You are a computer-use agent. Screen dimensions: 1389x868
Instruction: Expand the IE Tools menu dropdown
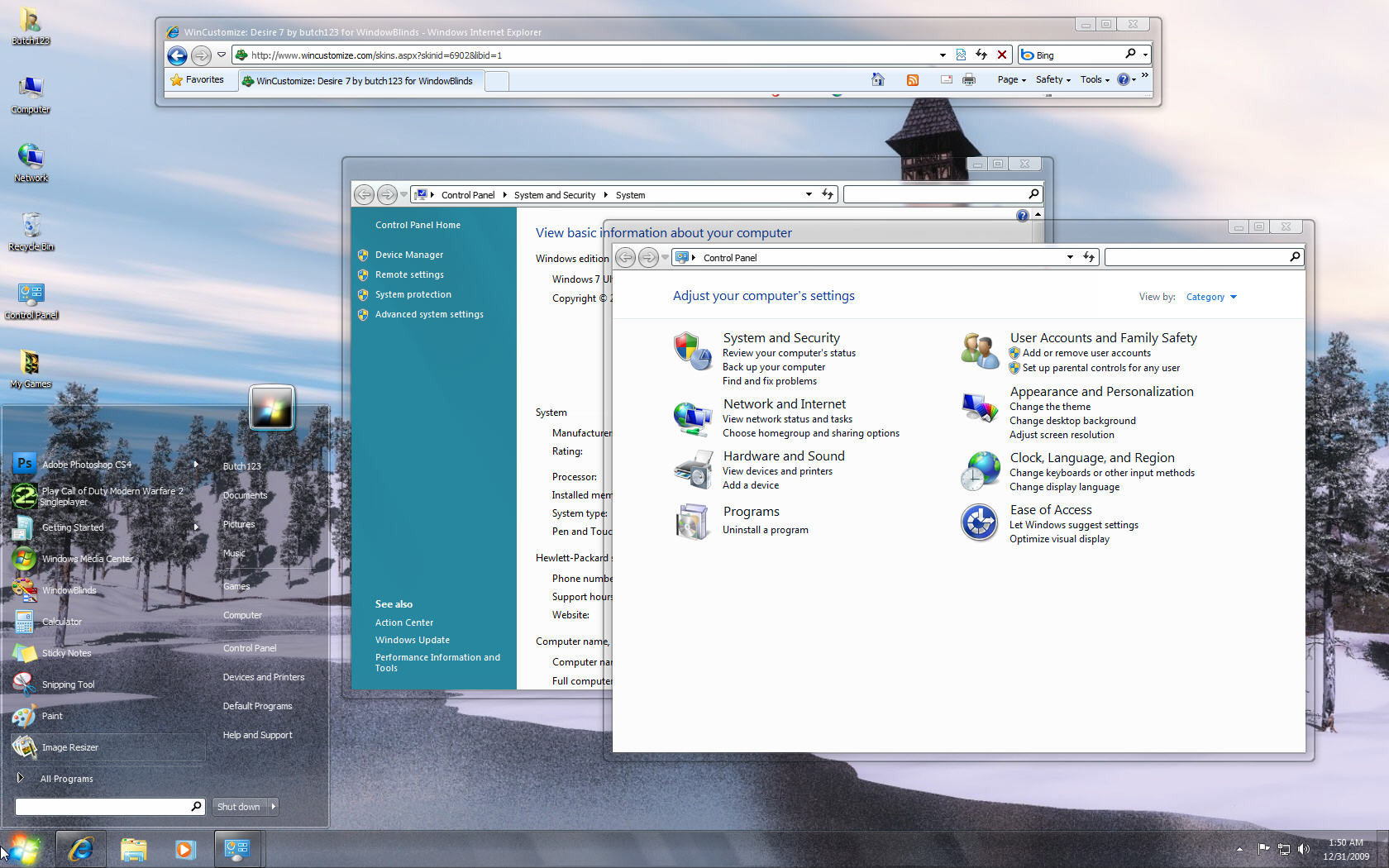pyautogui.click(x=1095, y=79)
